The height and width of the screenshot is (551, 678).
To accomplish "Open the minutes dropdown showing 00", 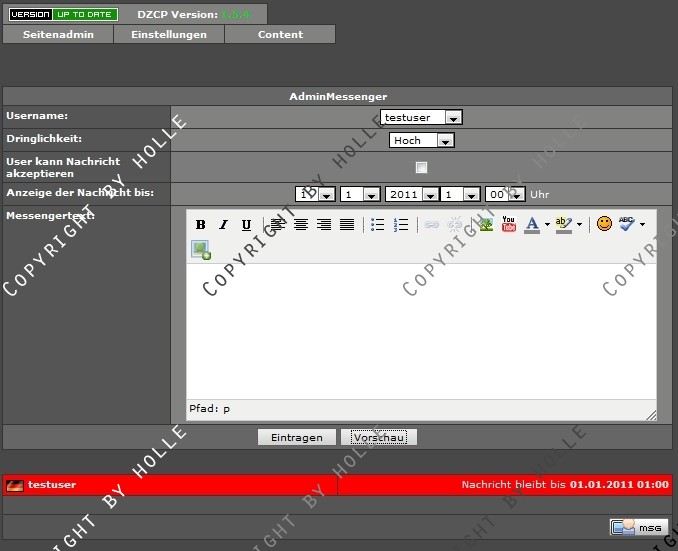I will (x=498, y=195).
